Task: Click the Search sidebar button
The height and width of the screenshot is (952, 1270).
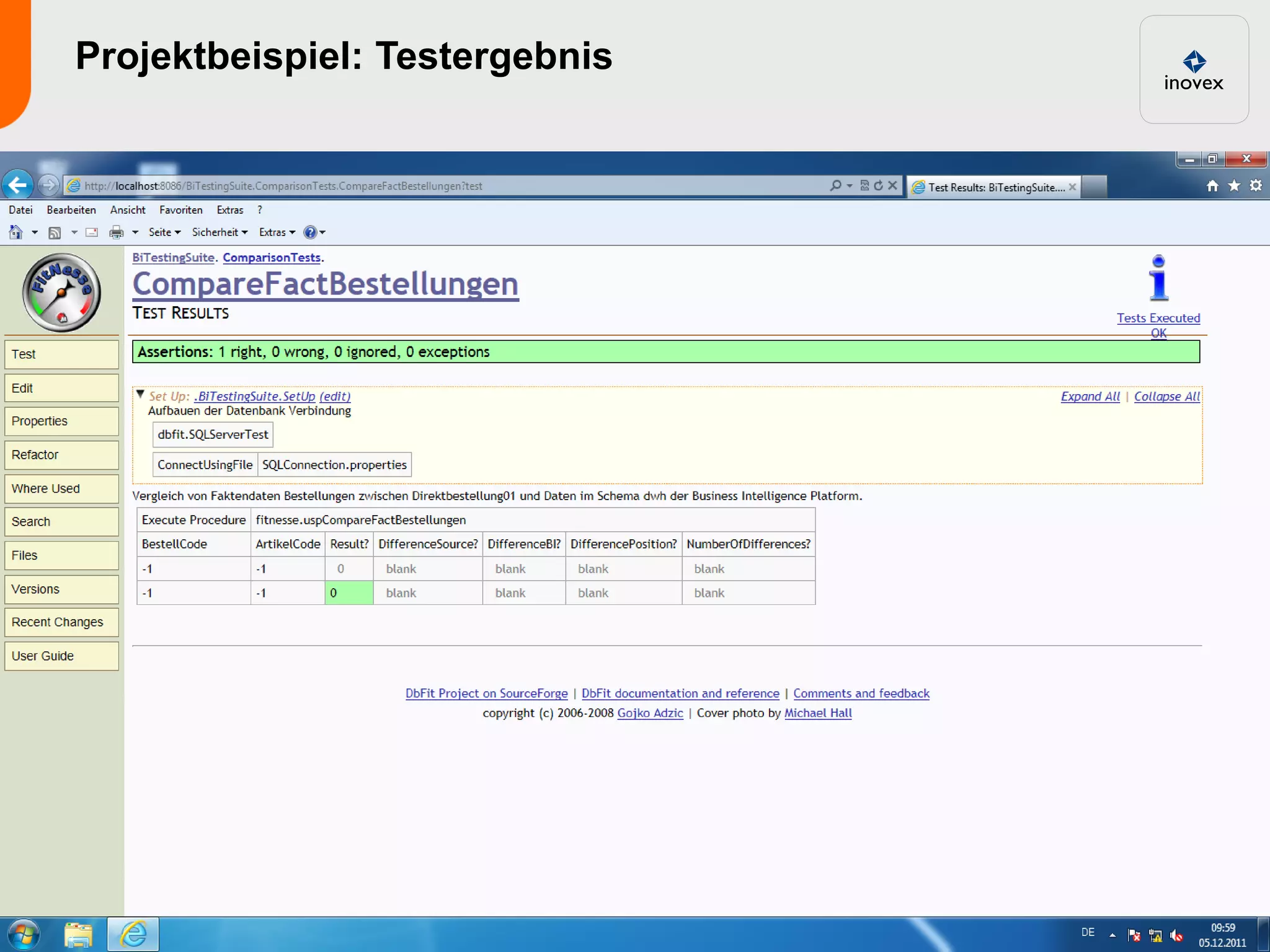Action: pyautogui.click(x=61, y=521)
